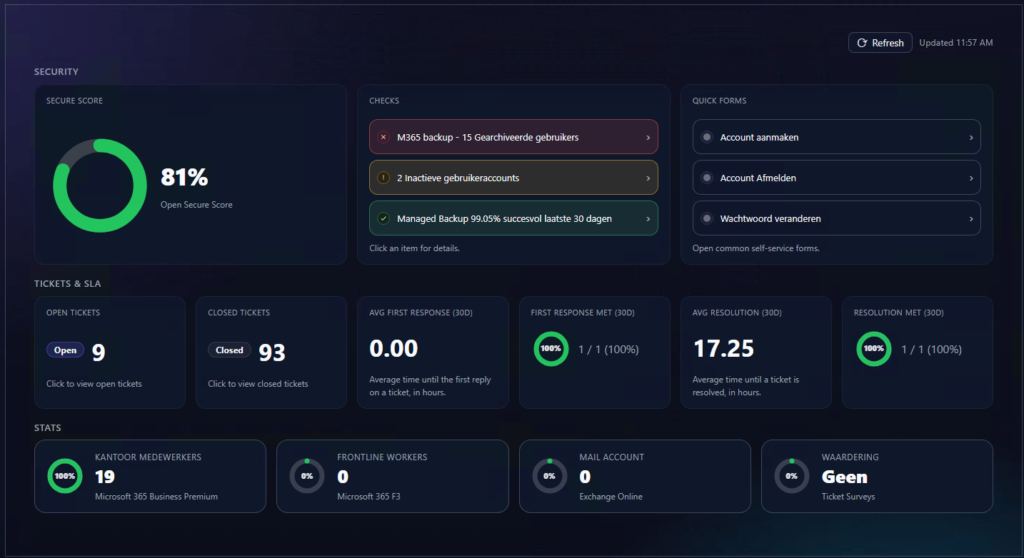Open the 2 Inactieve gebruikeraccounts check
The image size is (1024, 558).
pos(513,178)
